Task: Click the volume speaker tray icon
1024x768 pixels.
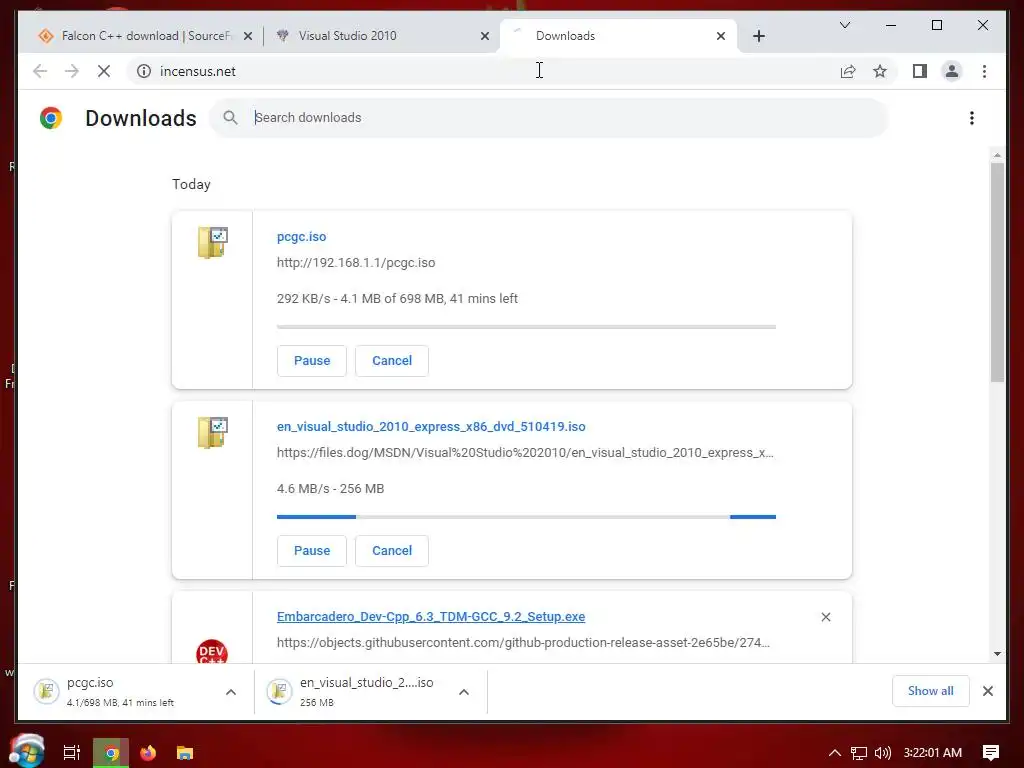Action: [x=882, y=753]
